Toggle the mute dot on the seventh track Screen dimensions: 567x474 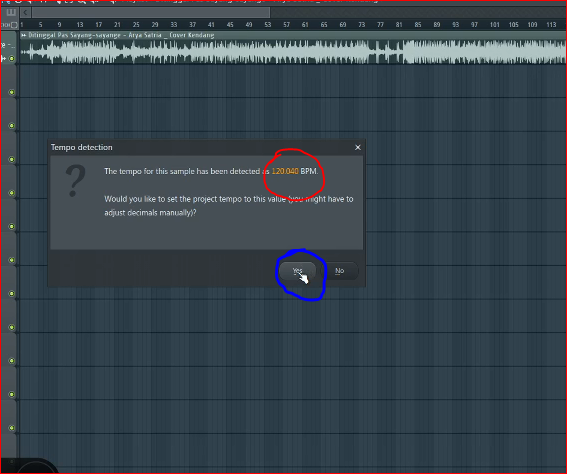tap(12, 260)
